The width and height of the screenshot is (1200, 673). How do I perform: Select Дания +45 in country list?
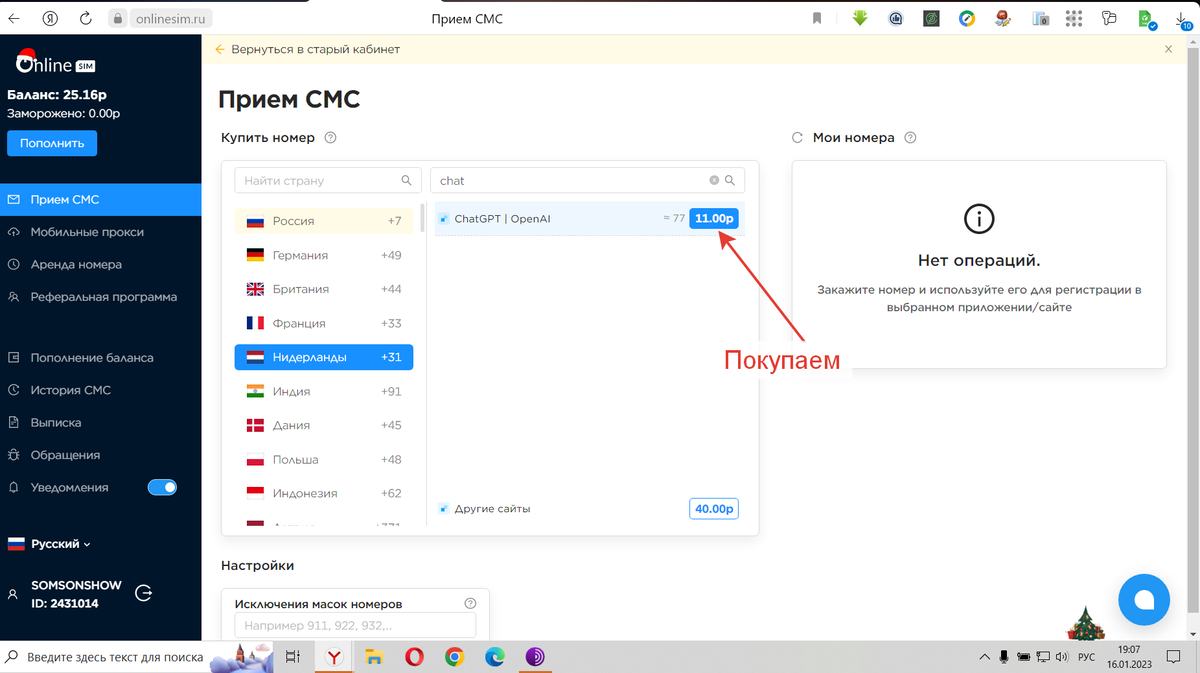pos(324,425)
